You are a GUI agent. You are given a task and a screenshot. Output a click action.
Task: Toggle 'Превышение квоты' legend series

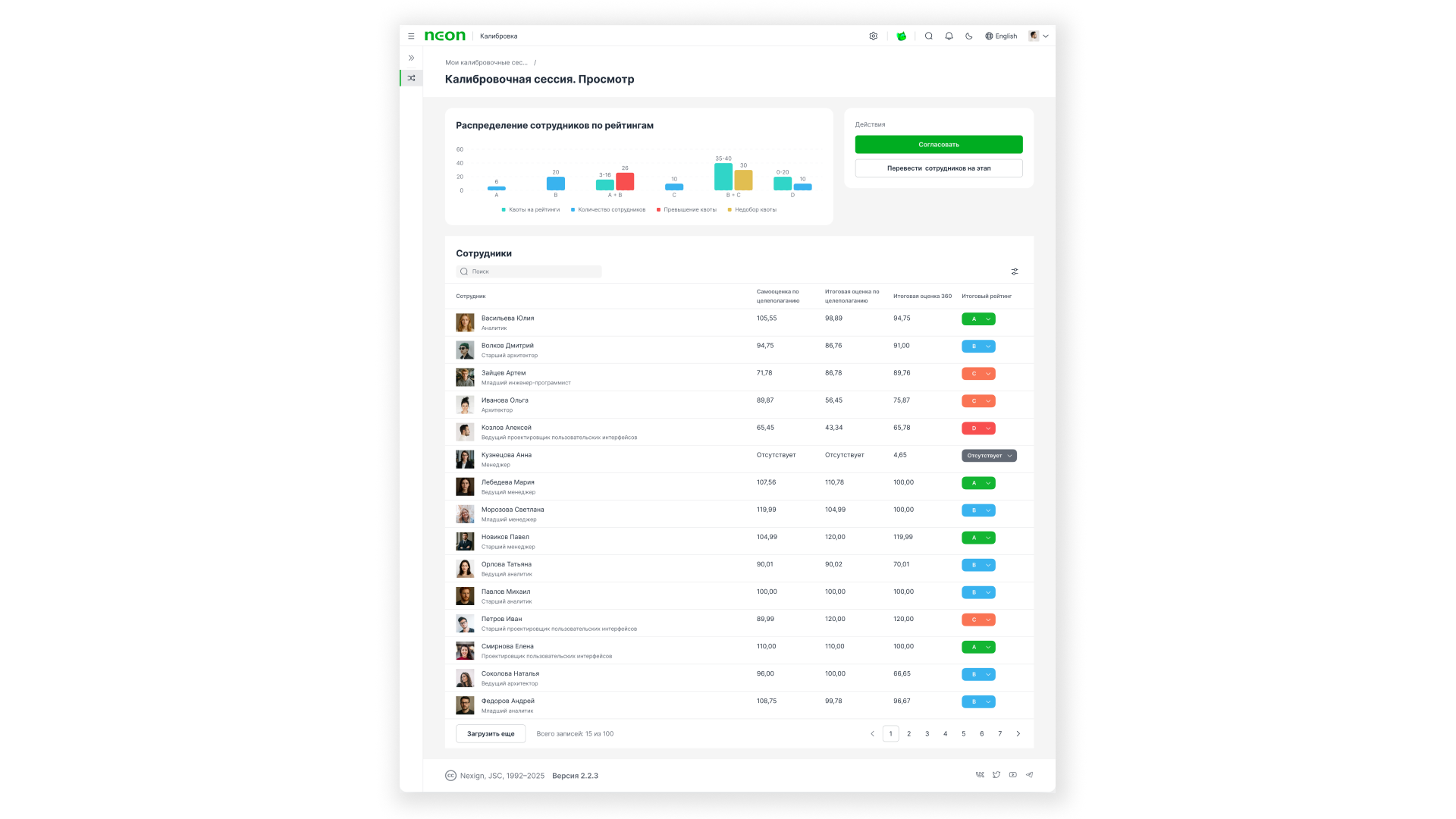(x=686, y=209)
